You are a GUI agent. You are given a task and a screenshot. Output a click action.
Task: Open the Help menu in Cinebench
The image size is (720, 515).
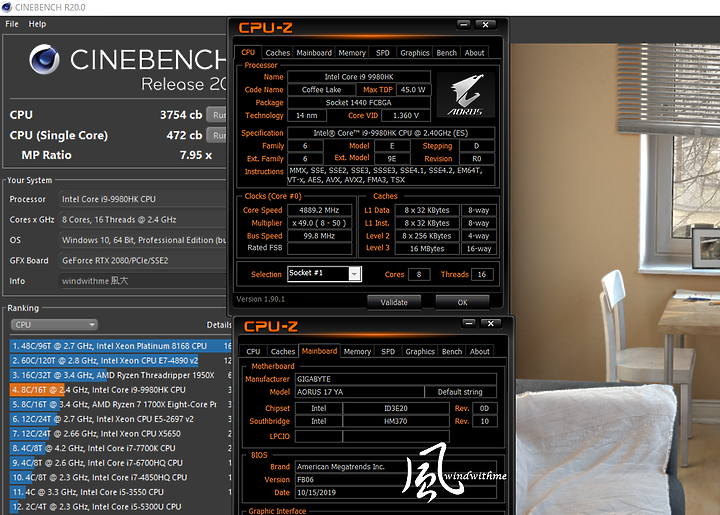(x=37, y=24)
